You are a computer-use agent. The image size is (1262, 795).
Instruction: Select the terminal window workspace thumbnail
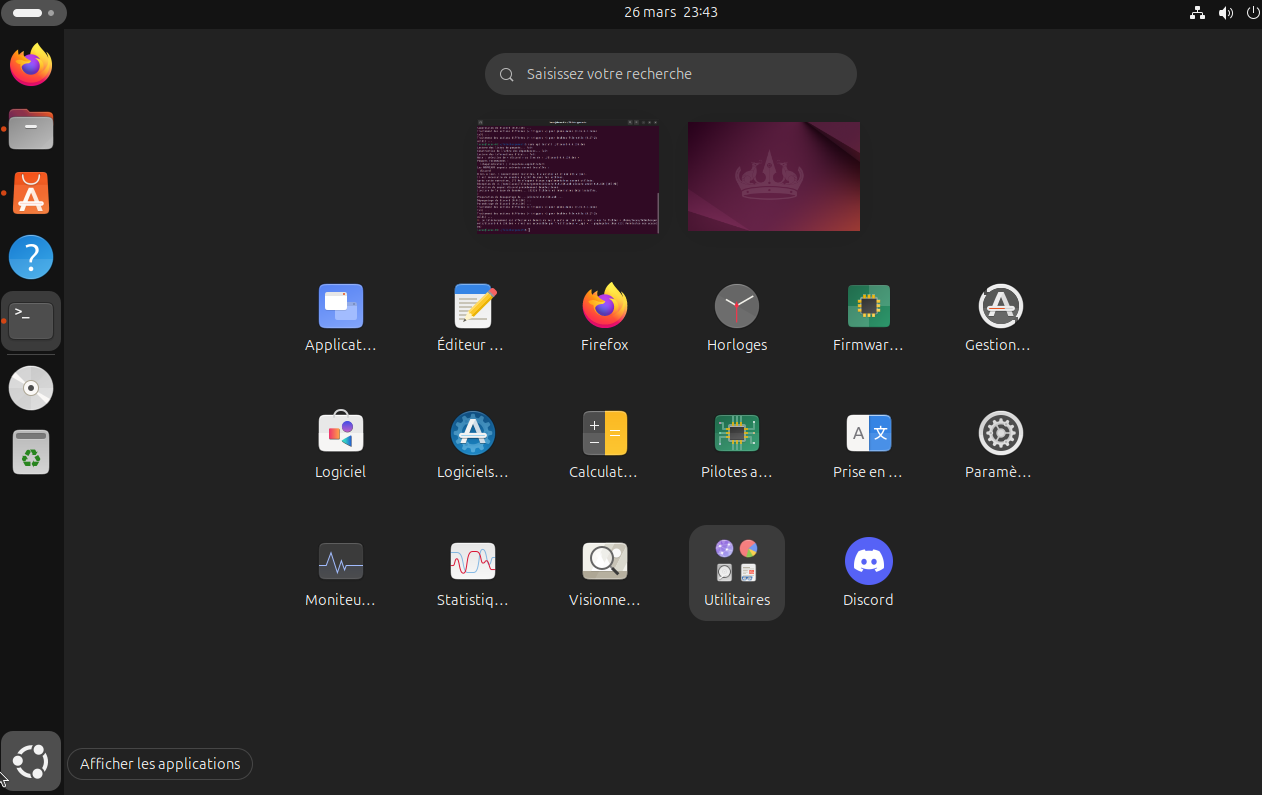[568, 177]
